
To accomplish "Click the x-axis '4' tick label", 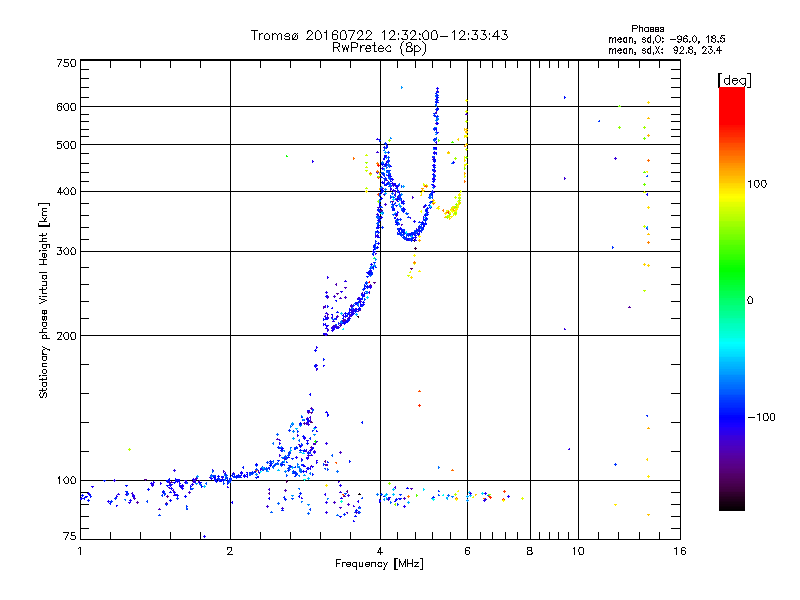I will pyautogui.click(x=380, y=551).
